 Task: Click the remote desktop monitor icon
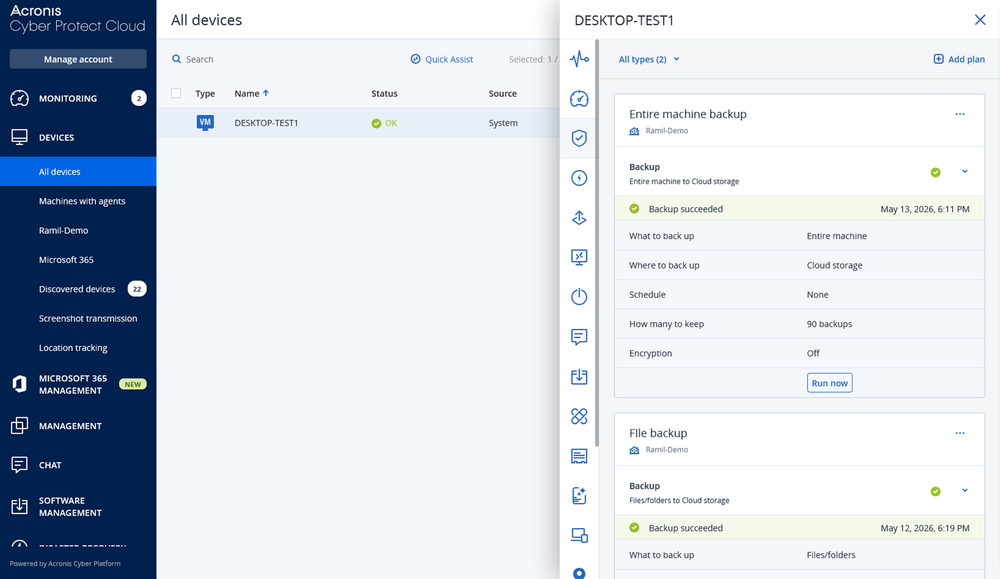coord(579,257)
